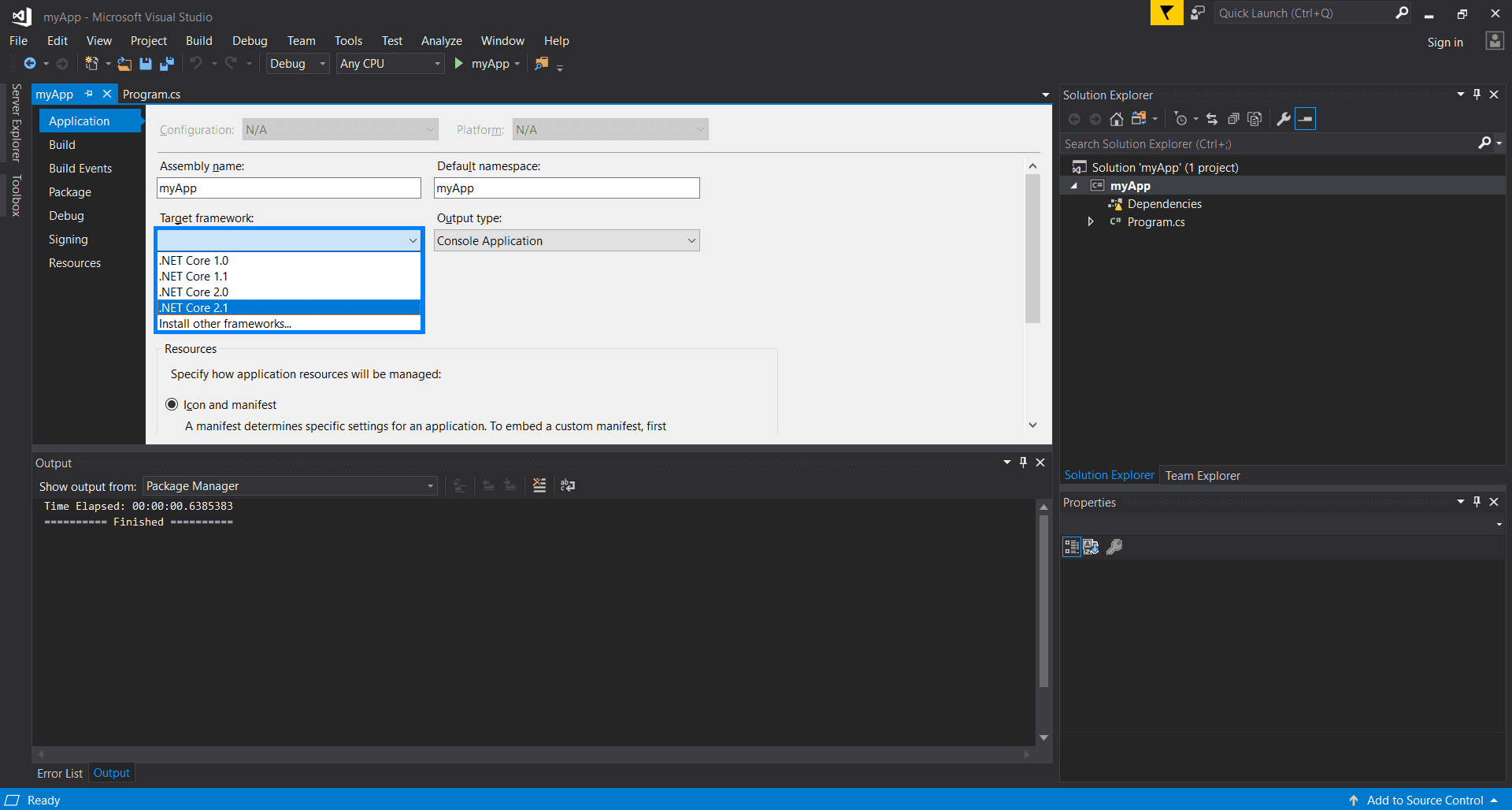Click the Save All toolbar icon
This screenshot has width=1512, height=810.
[167, 64]
